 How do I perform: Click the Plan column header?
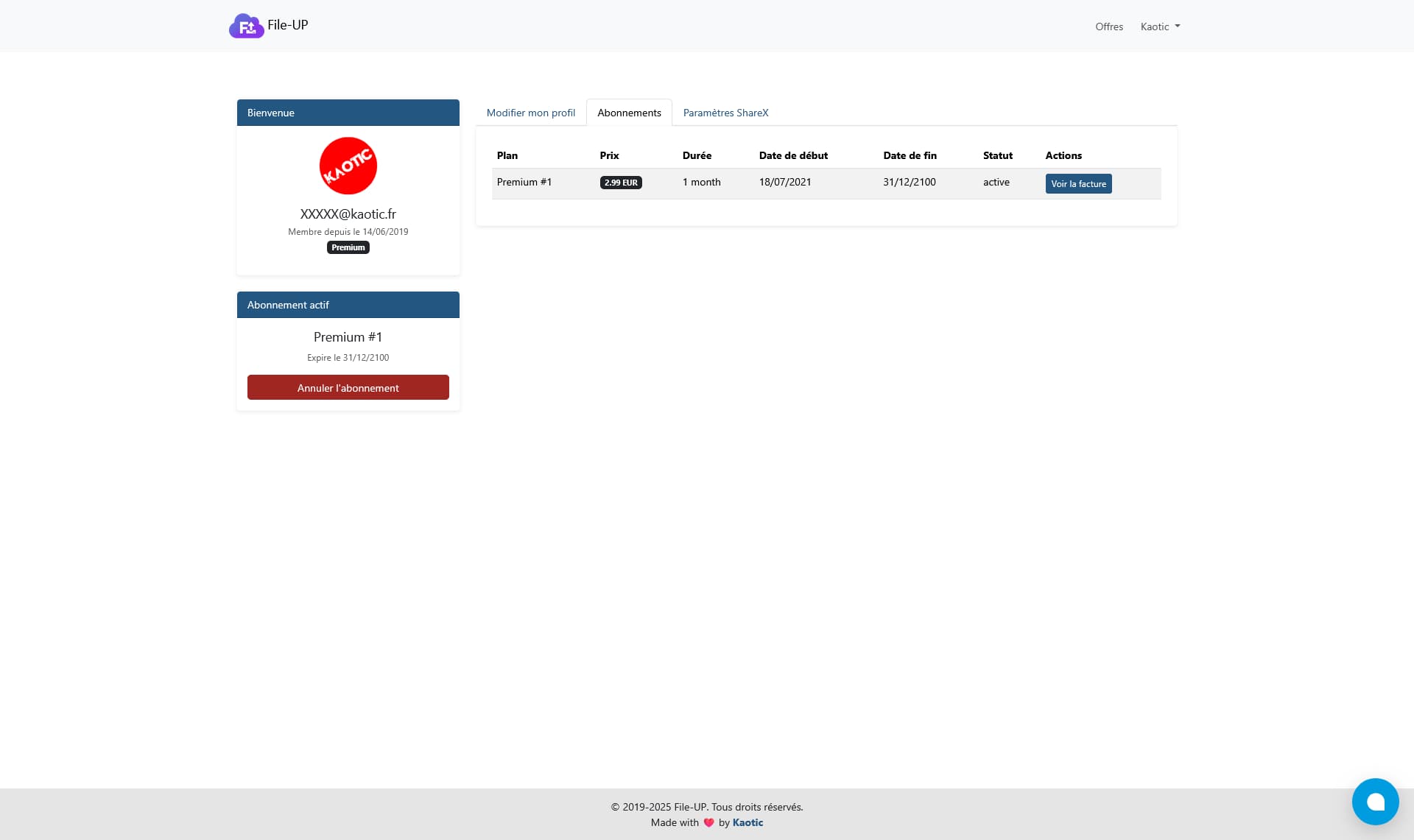(x=507, y=155)
